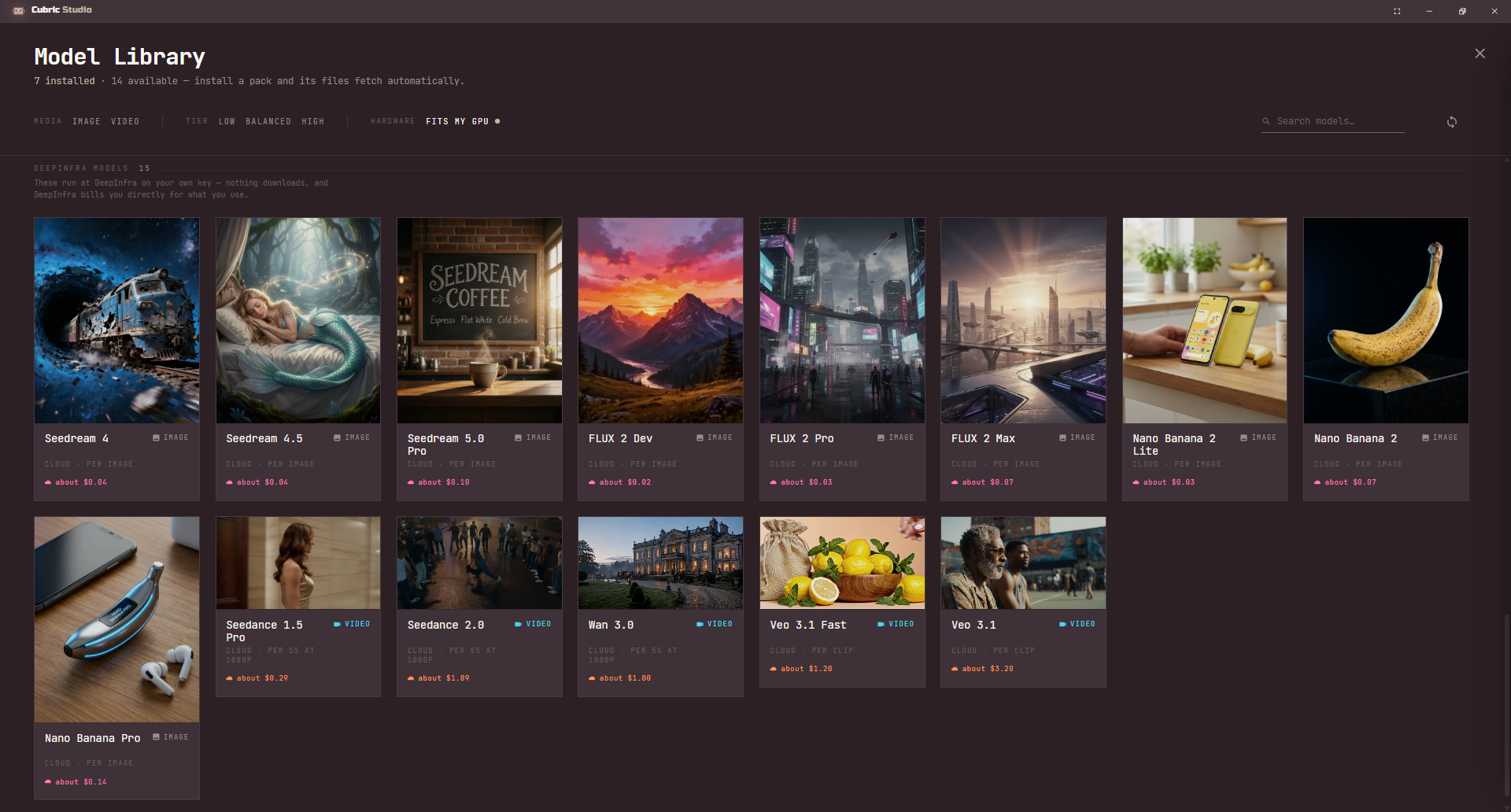Open the FLUX 2 Pro cyberpunk city thumbnail

coord(842,320)
